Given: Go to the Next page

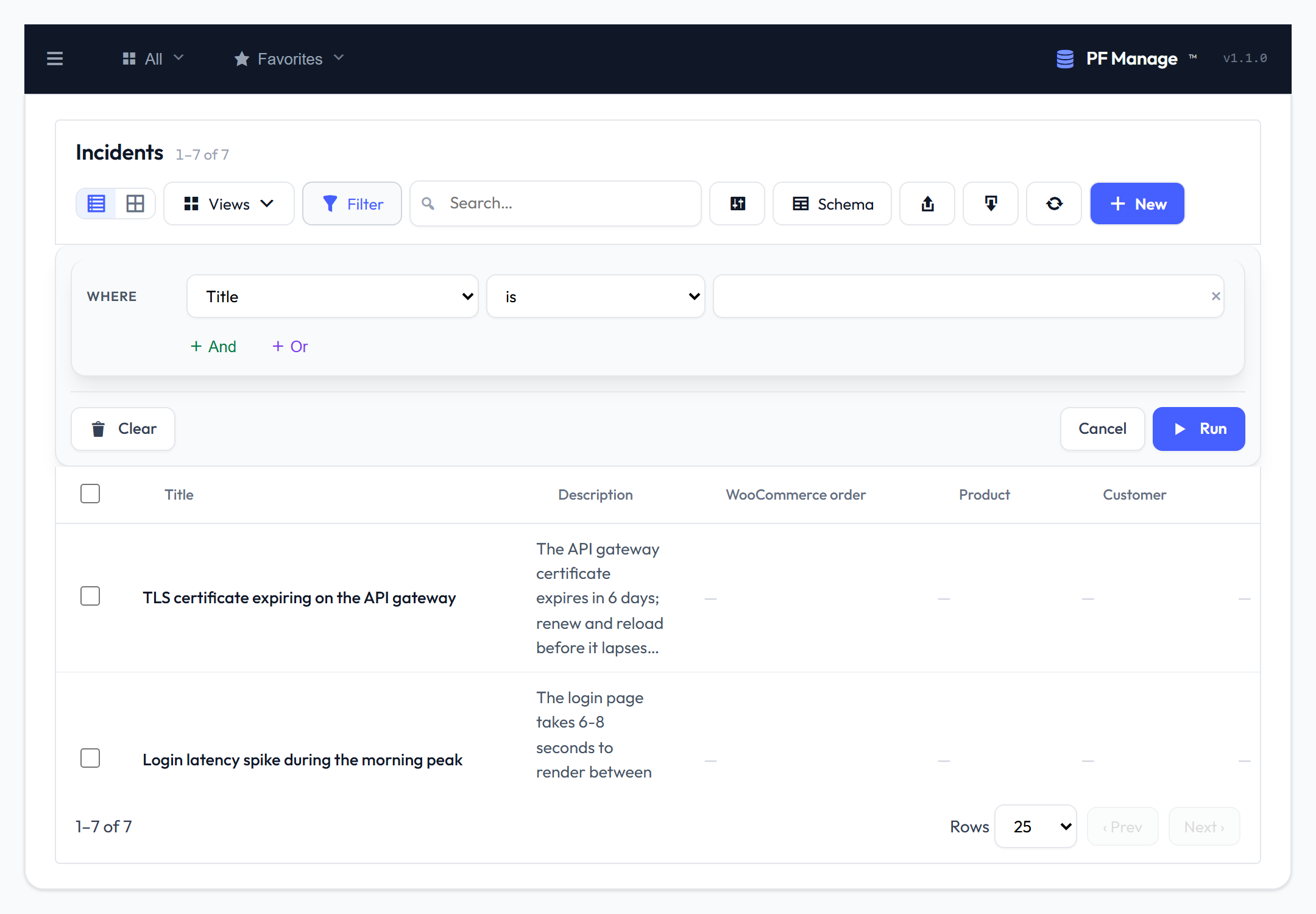Looking at the screenshot, I should [x=1204, y=827].
